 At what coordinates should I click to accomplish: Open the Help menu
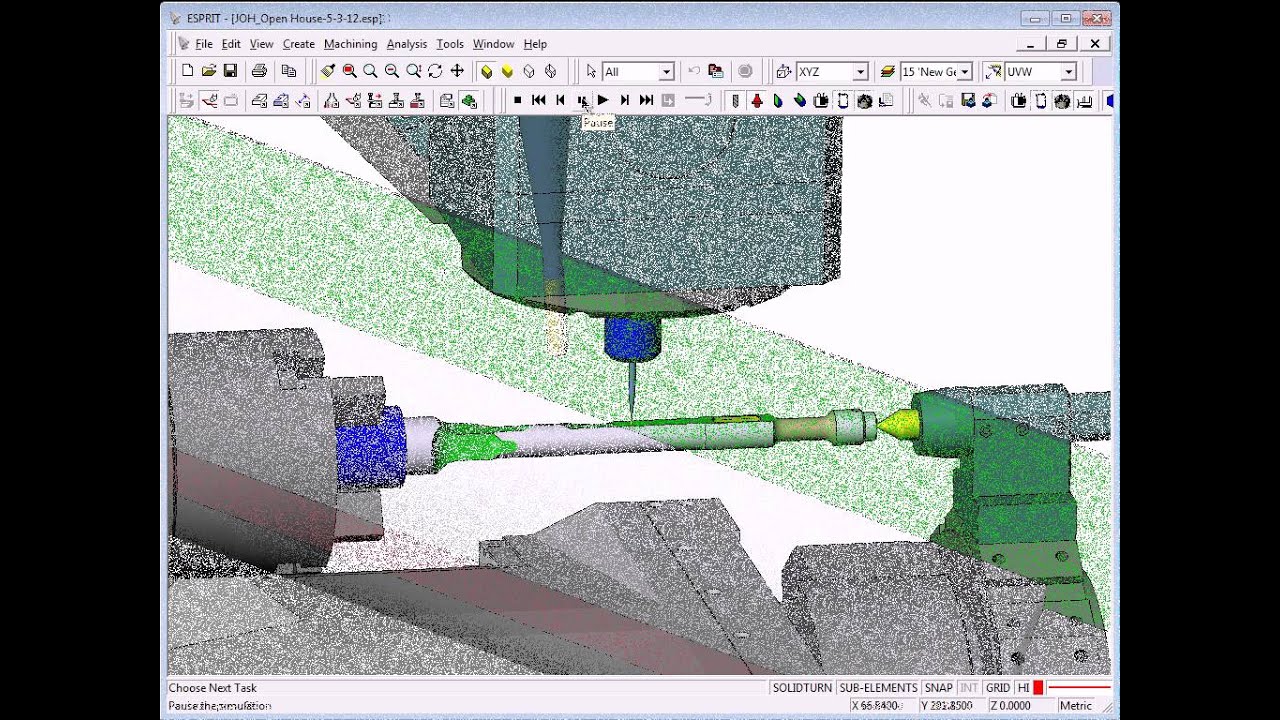click(x=535, y=44)
